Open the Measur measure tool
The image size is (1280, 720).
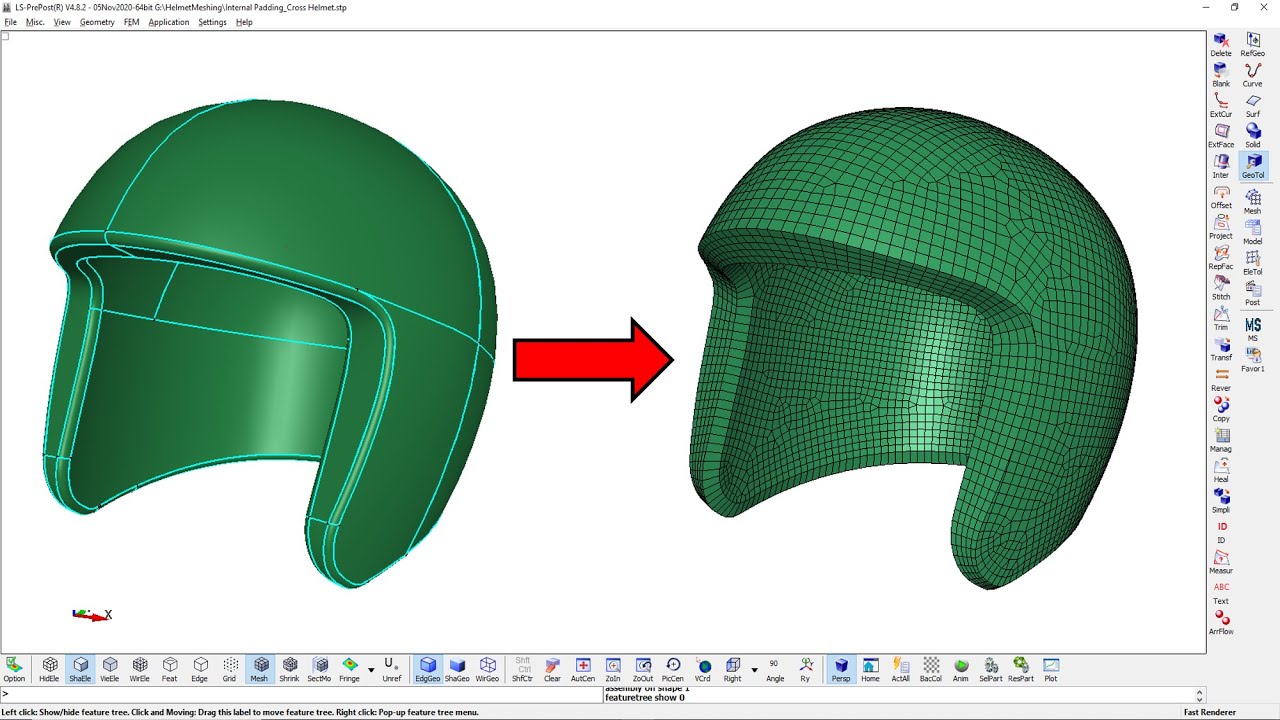(x=1221, y=562)
